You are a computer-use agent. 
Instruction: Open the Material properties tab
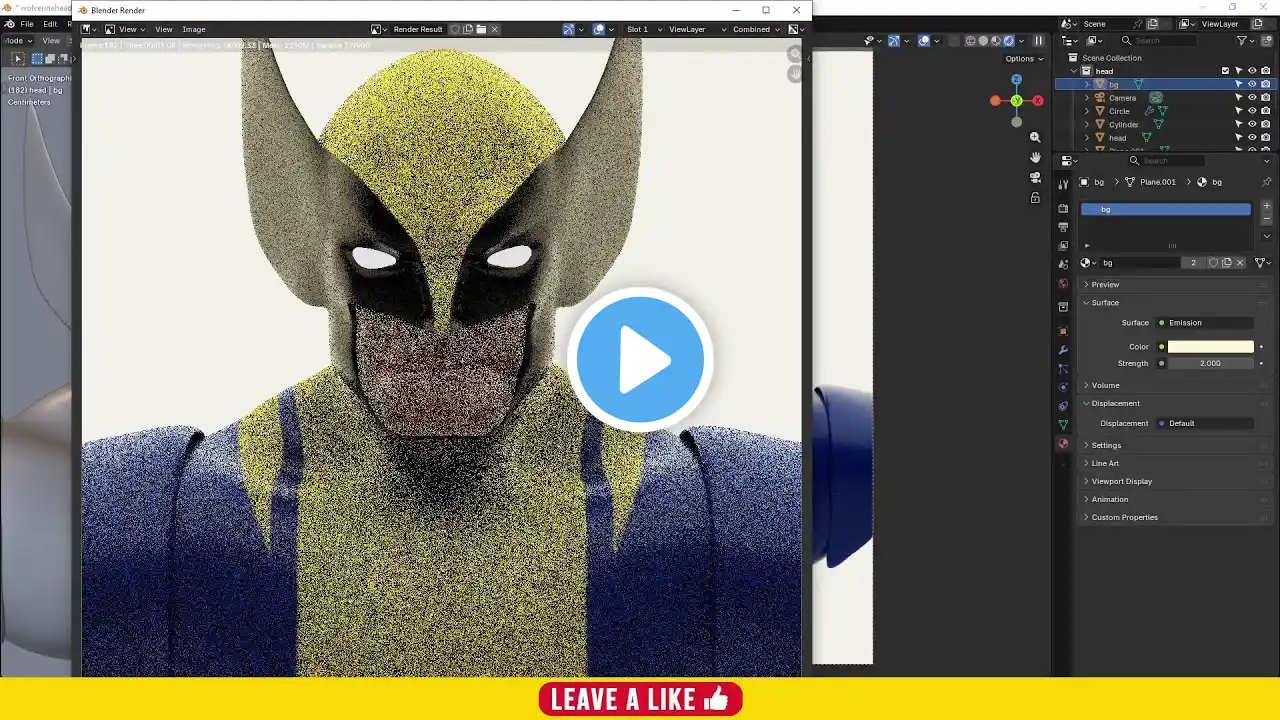pos(1063,444)
